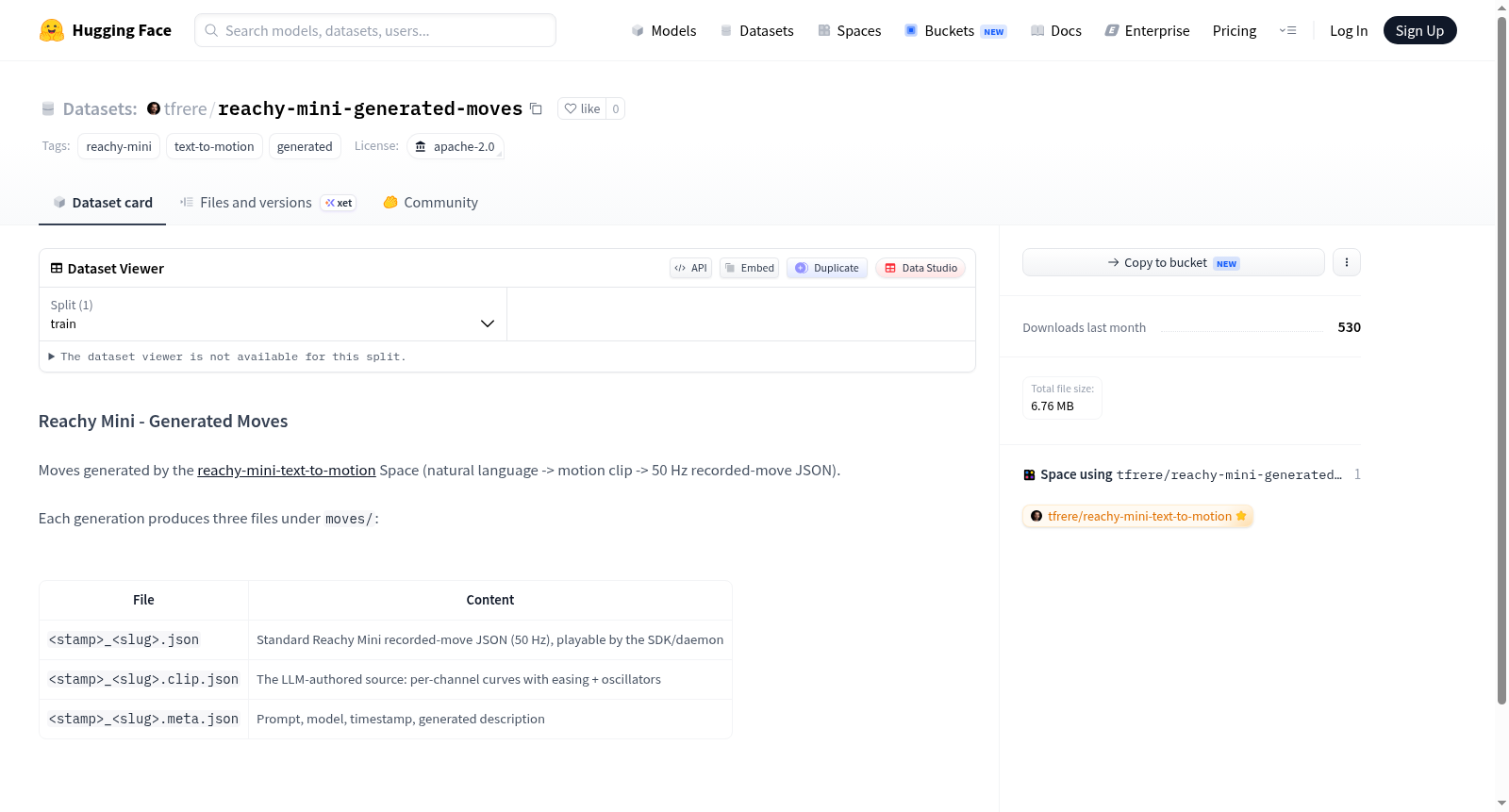The width and height of the screenshot is (1509, 812).
Task: Click the generated tag
Action: pos(305,146)
